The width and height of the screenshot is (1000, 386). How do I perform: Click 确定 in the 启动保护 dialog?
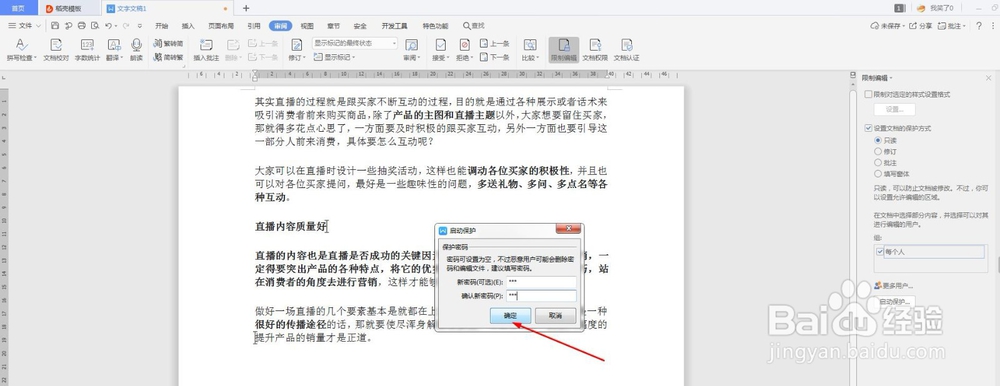[x=510, y=315]
